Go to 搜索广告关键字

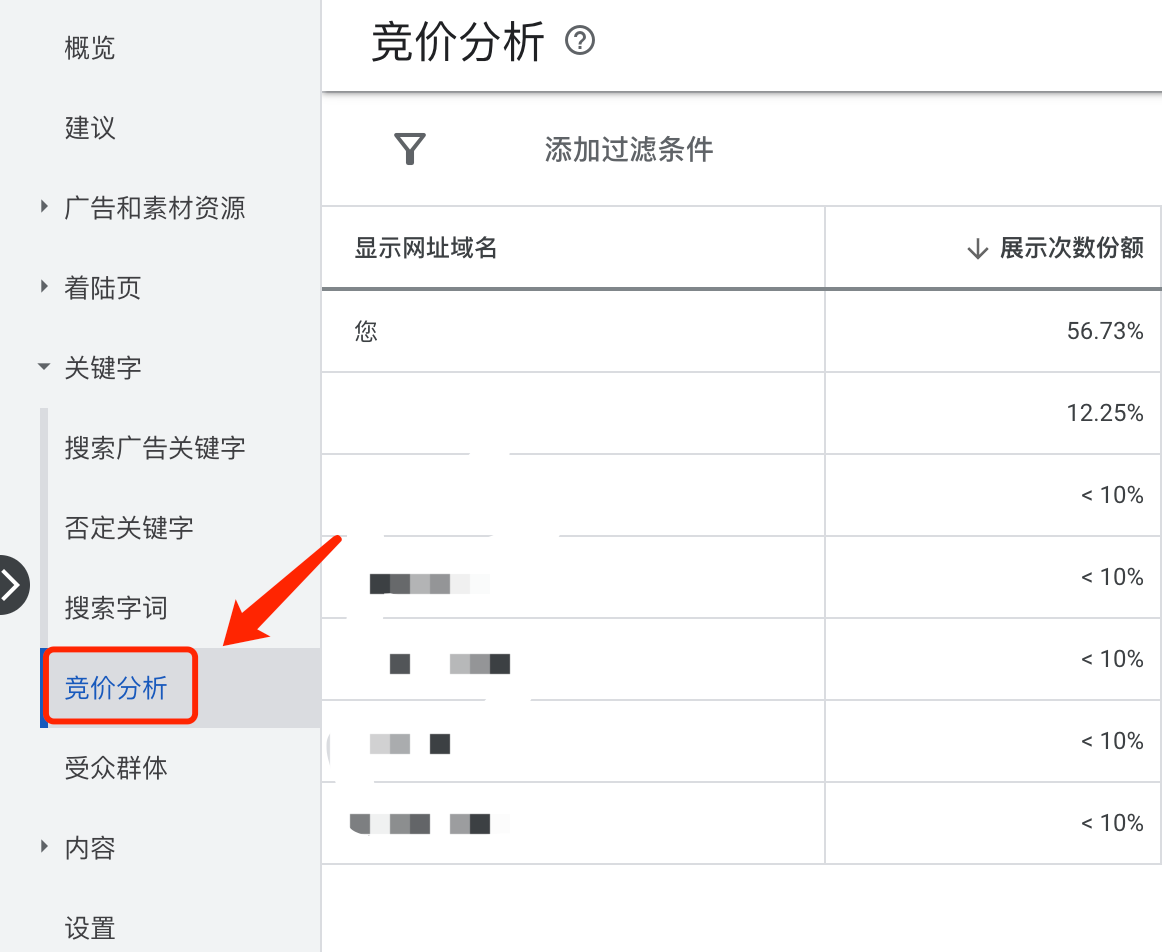tap(154, 447)
